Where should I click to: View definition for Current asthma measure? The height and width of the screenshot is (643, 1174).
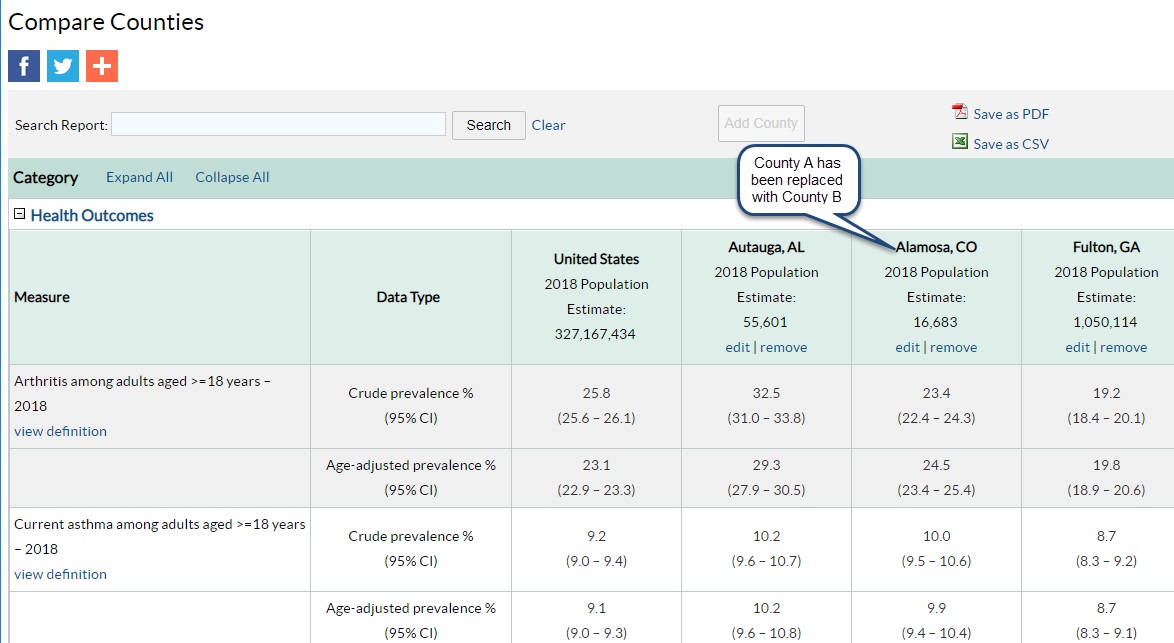pos(61,574)
